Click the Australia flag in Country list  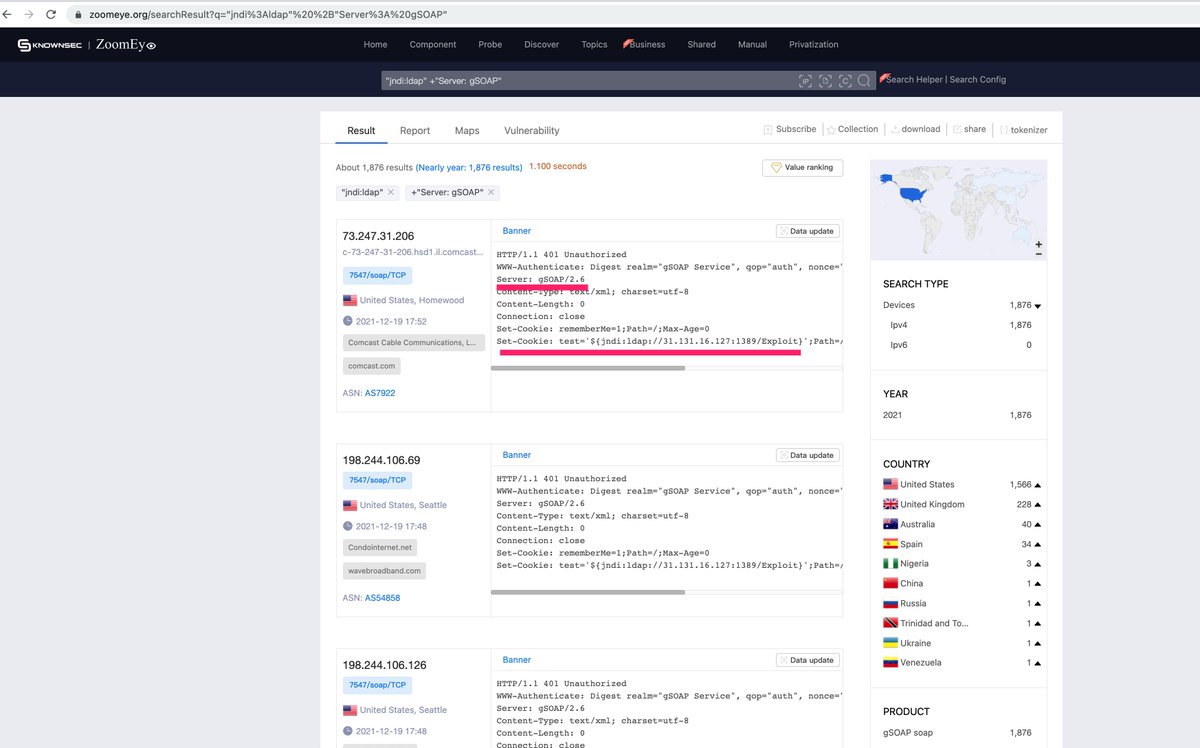coord(890,524)
